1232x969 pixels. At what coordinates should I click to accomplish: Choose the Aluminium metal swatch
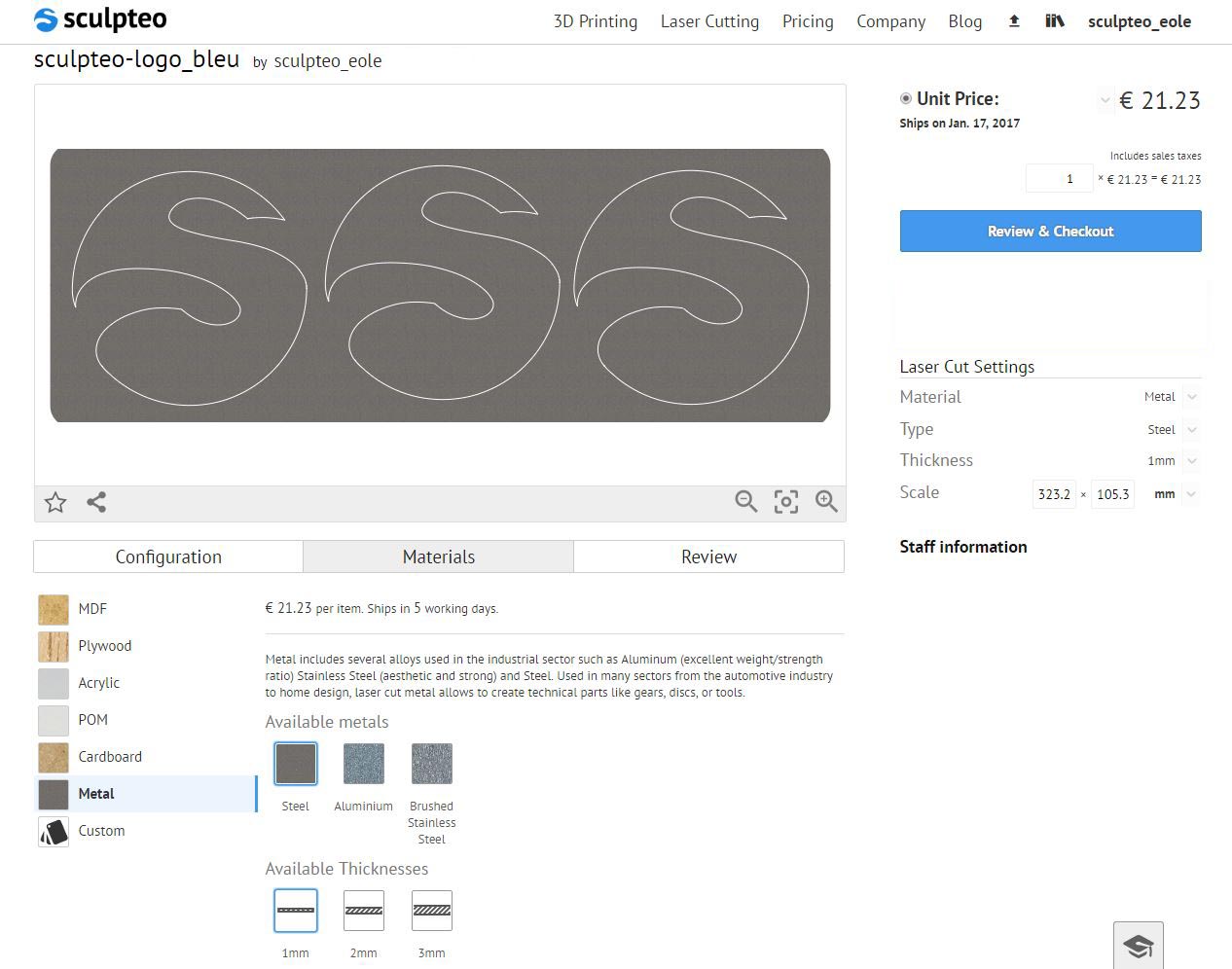[364, 763]
